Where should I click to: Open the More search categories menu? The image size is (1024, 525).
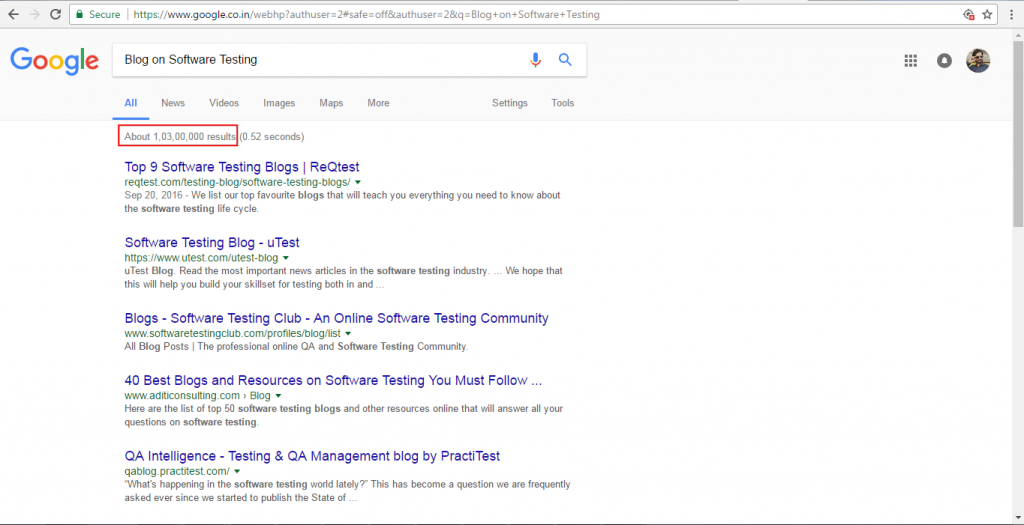point(378,103)
